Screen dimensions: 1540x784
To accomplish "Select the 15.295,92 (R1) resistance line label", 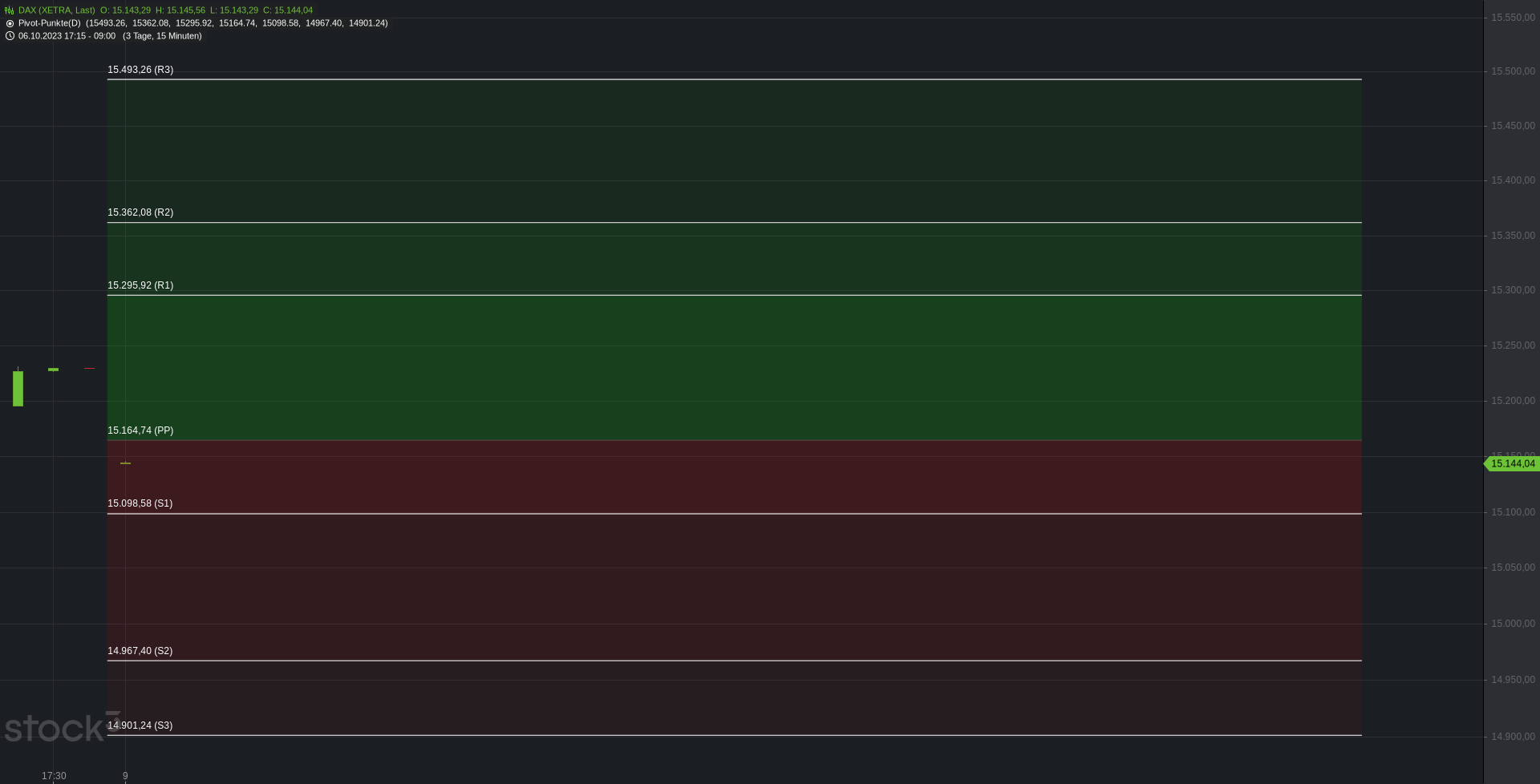I will (x=140, y=285).
